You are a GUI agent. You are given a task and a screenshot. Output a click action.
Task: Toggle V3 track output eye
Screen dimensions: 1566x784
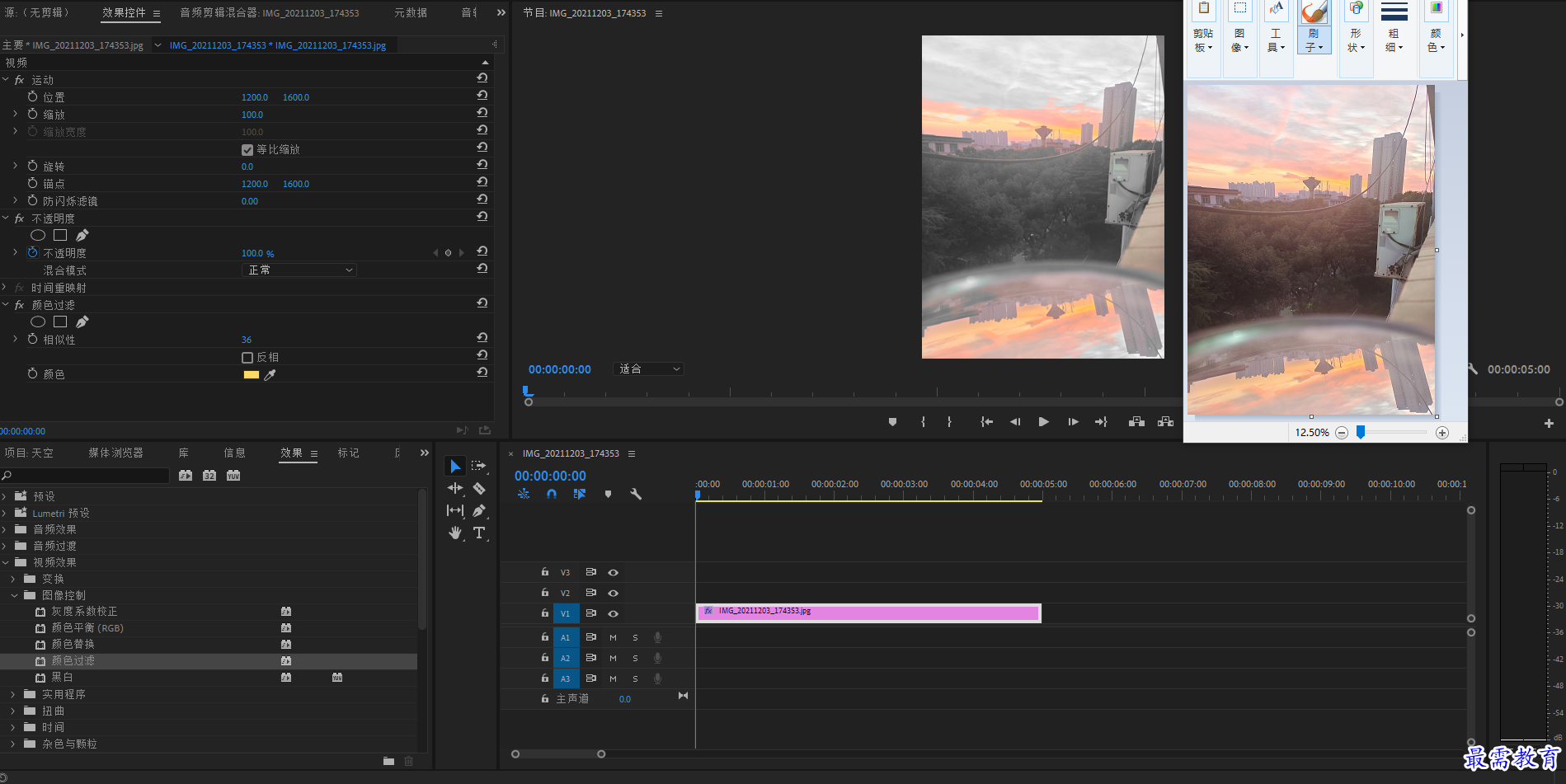[x=614, y=572]
